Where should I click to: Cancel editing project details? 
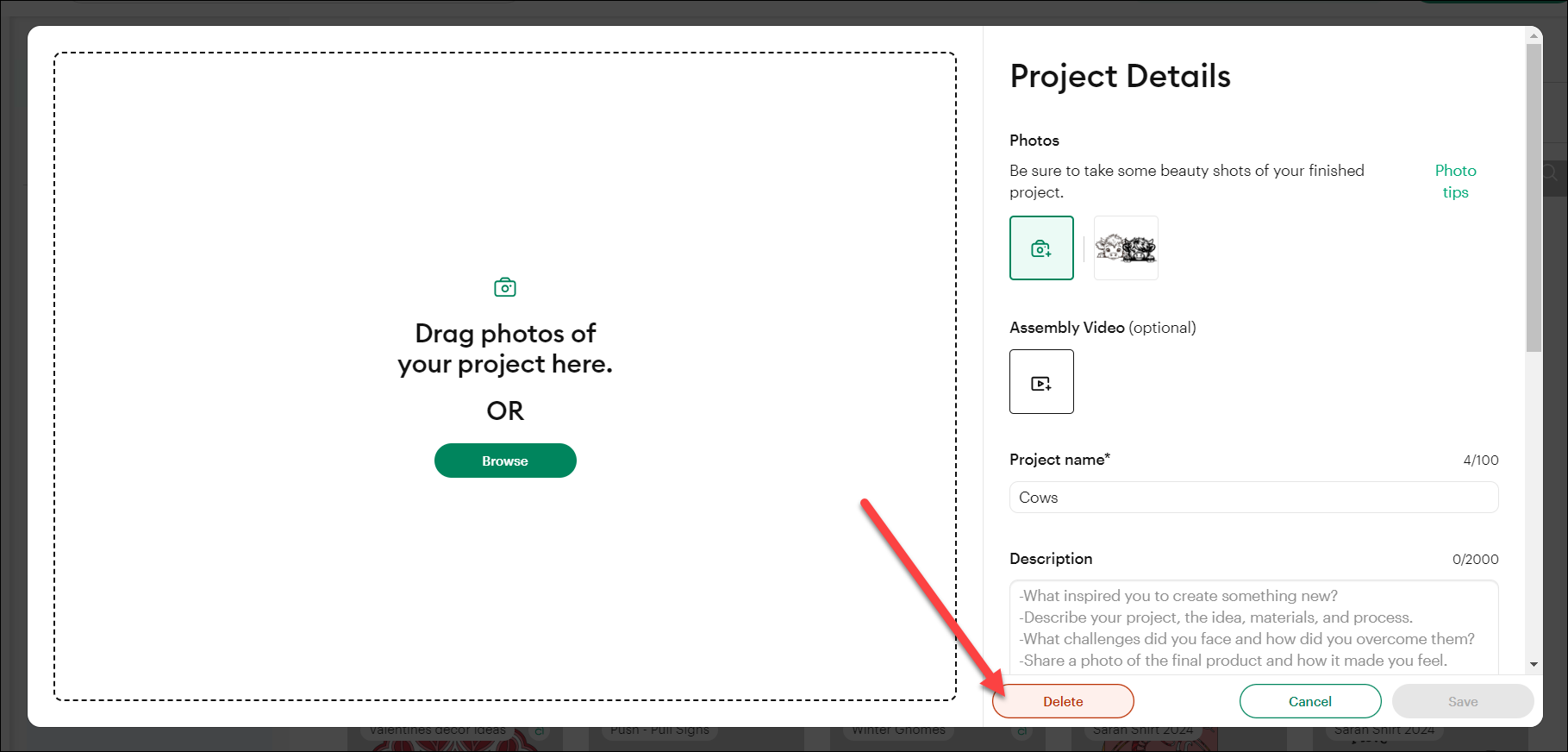coord(1309,701)
